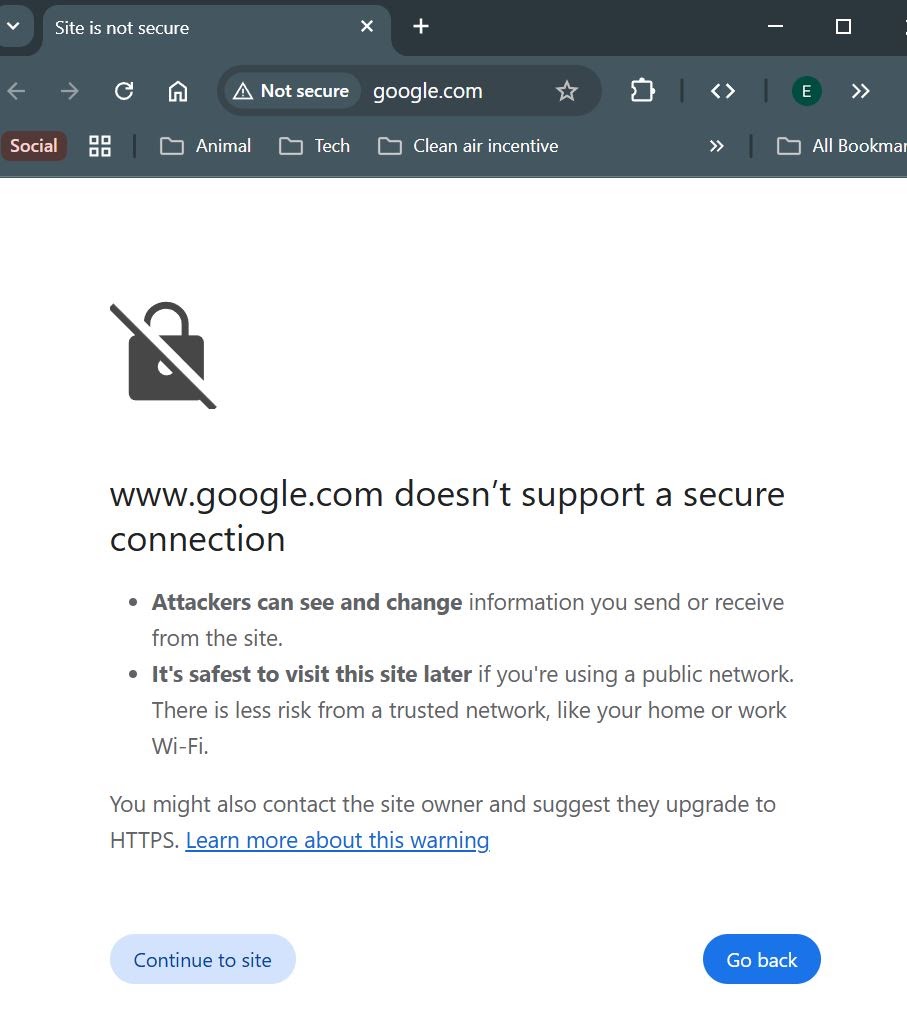The image size is (907, 1020).
Task: Open the apps grid shortcut icon
Action: click(x=100, y=146)
